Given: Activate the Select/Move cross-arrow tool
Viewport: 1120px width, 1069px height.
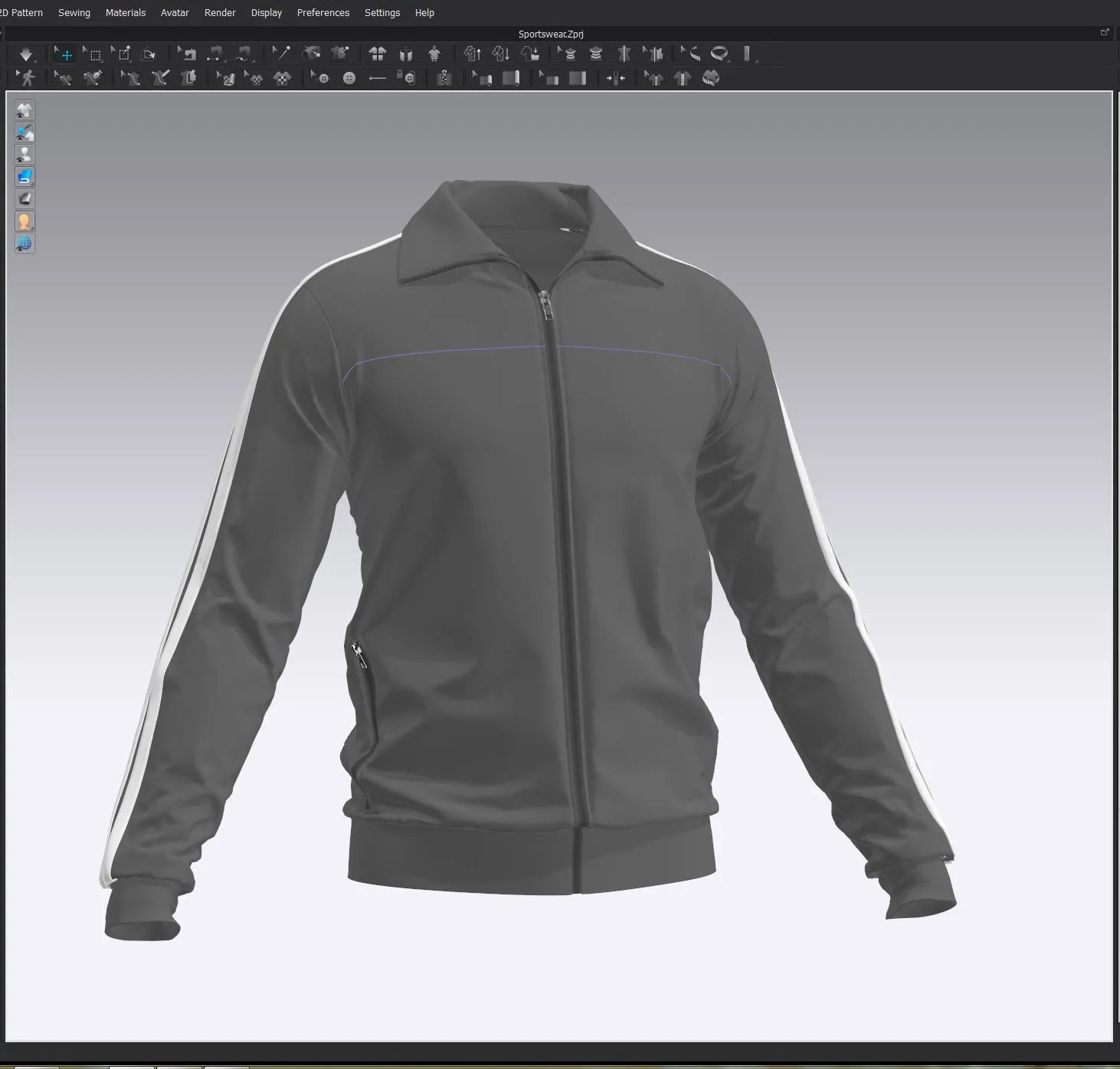Looking at the screenshot, I should click(x=64, y=54).
